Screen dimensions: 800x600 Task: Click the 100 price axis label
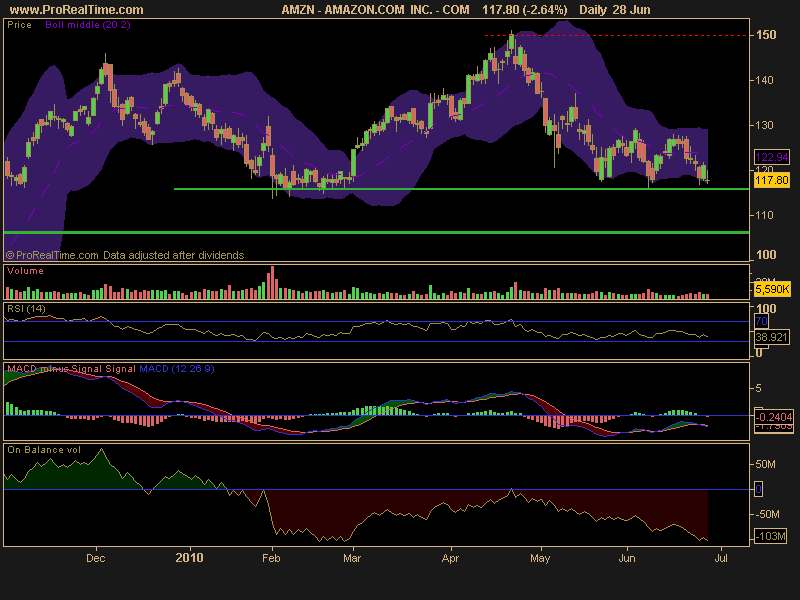click(x=766, y=255)
